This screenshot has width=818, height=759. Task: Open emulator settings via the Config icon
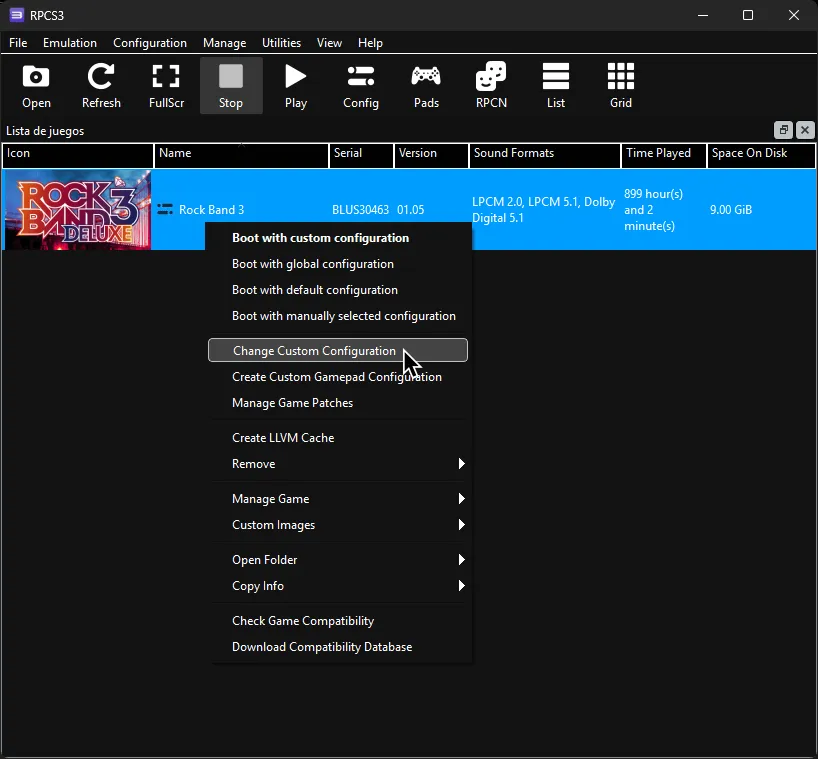point(360,85)
